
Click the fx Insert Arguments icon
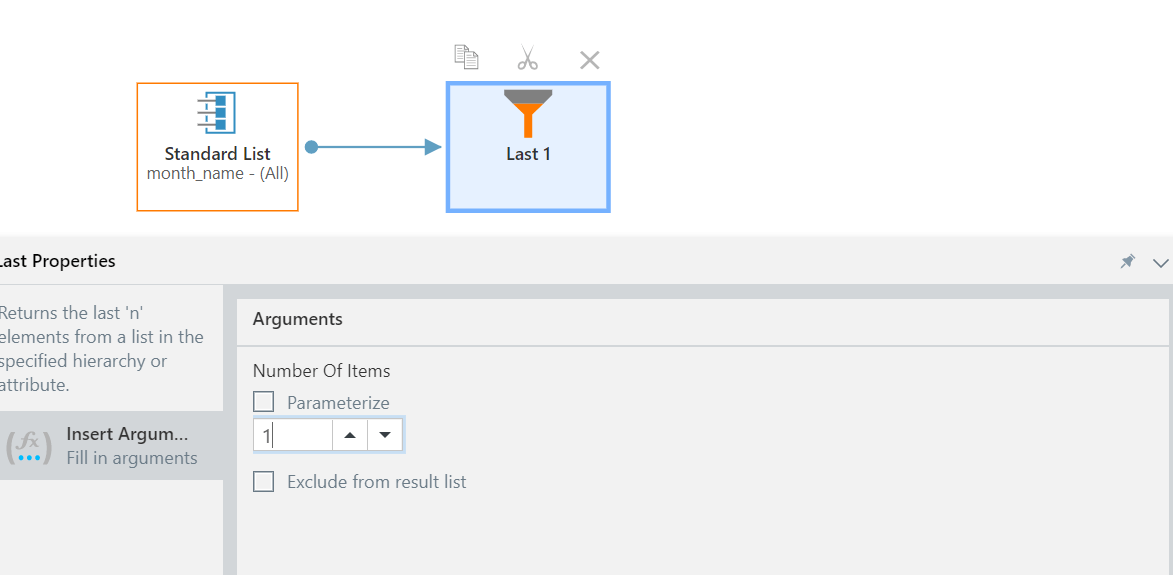[29, 446]
